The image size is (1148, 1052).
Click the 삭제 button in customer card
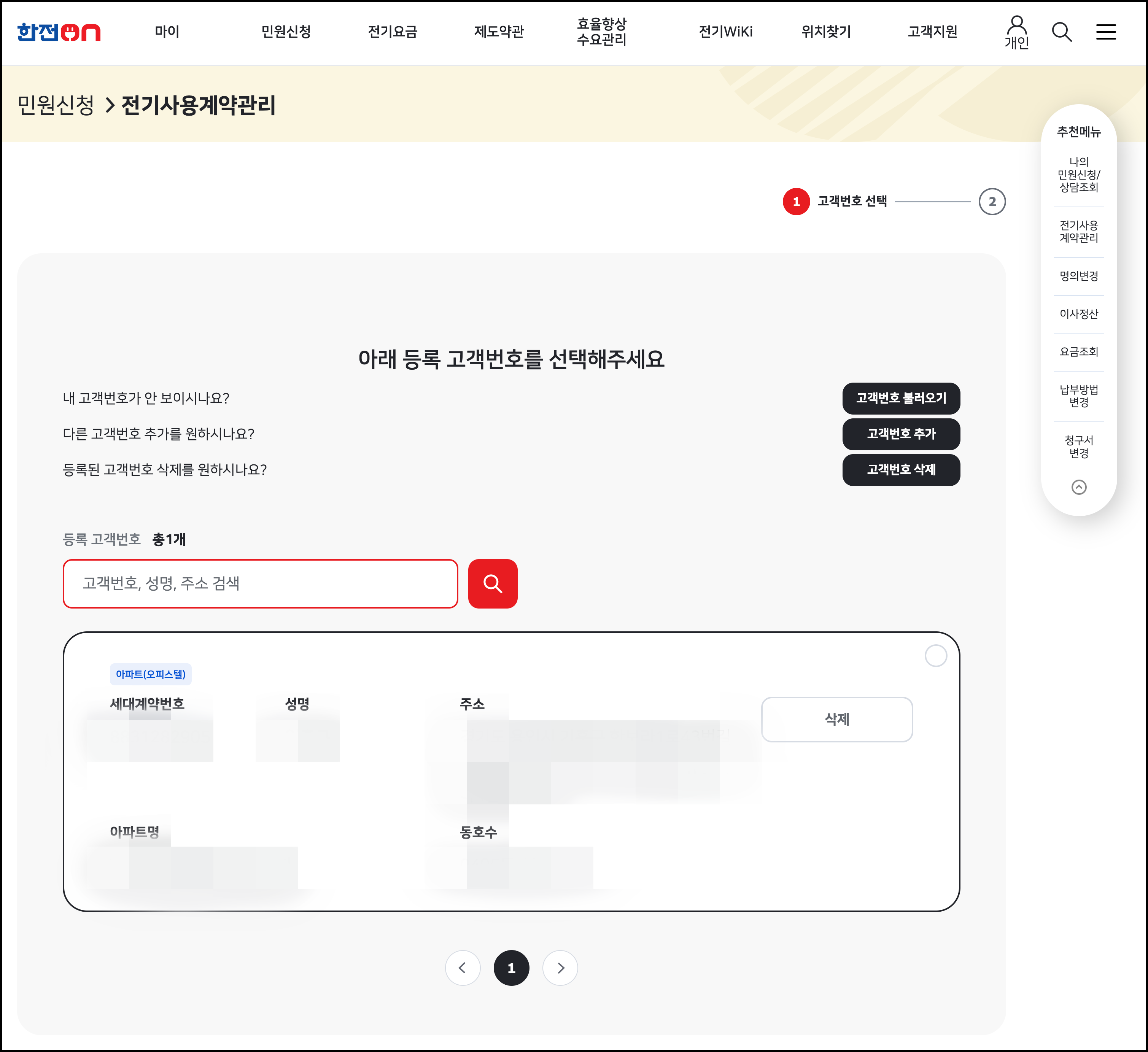point(836,720)
